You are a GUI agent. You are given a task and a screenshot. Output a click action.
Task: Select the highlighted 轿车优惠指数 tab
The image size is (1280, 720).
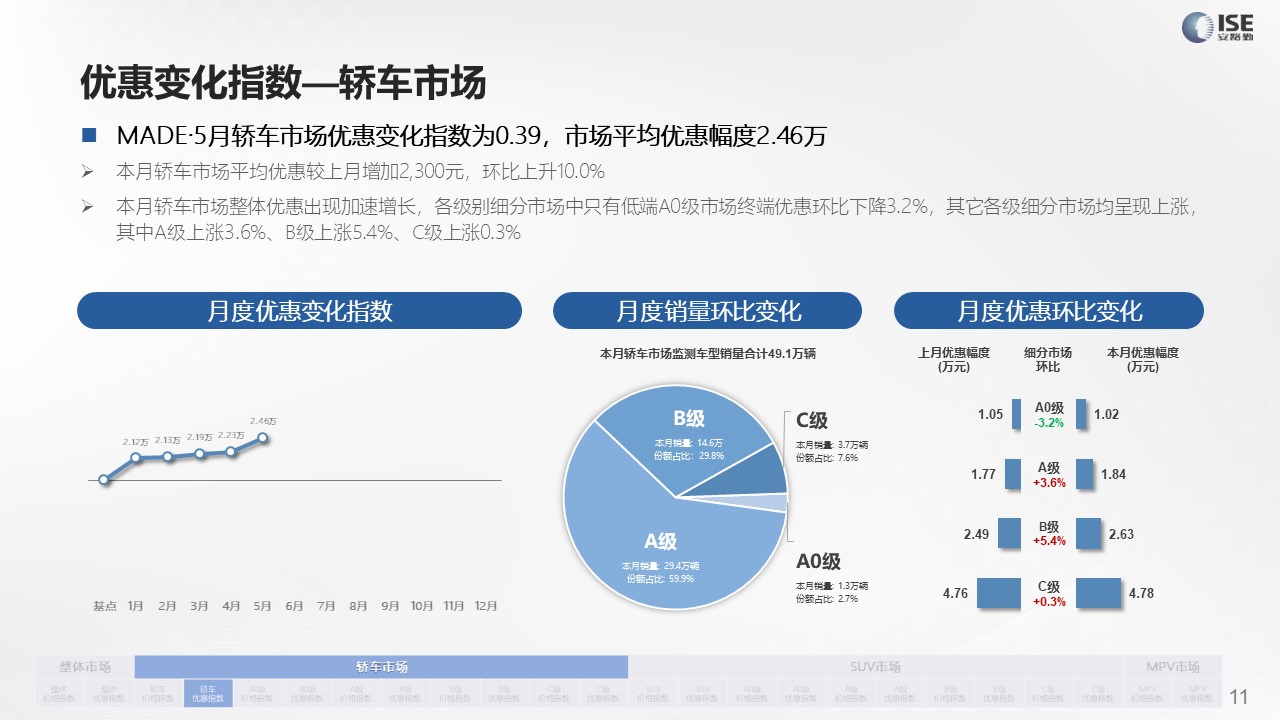pyautogui.click(x=208, y=693)
